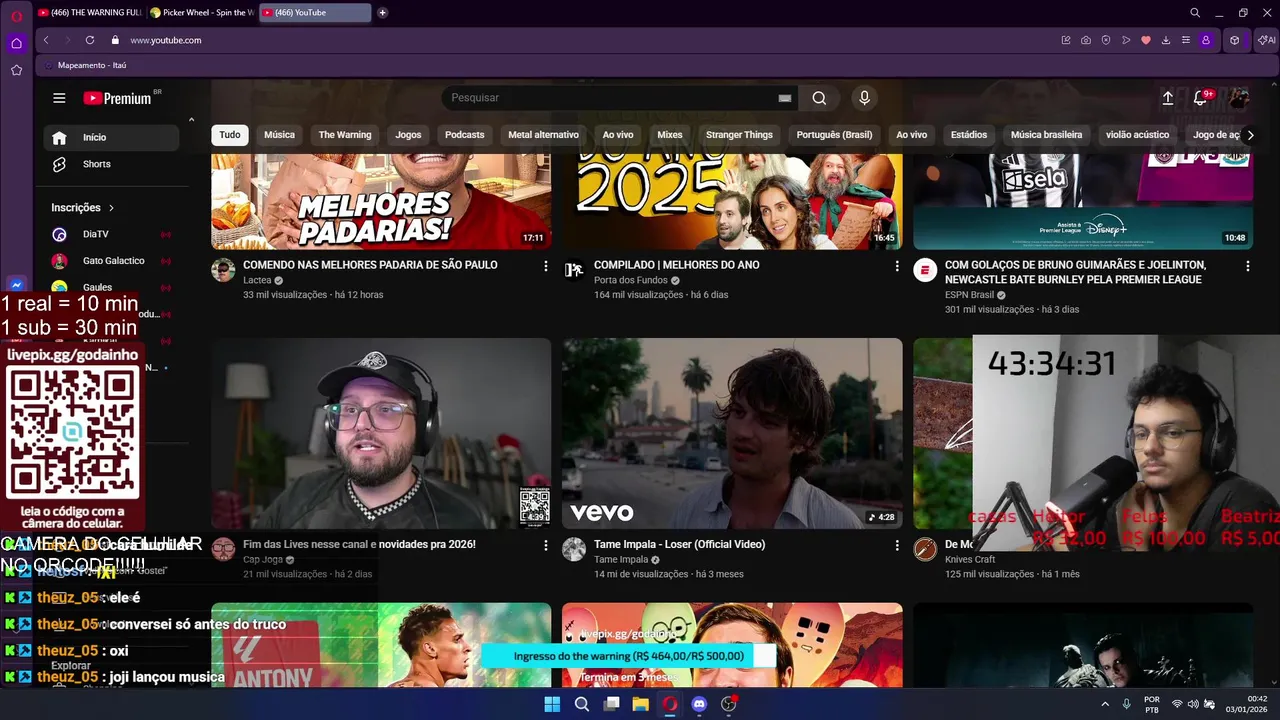
Task: Open options for the ESPN Brasil video
Action: point(1247,266)
